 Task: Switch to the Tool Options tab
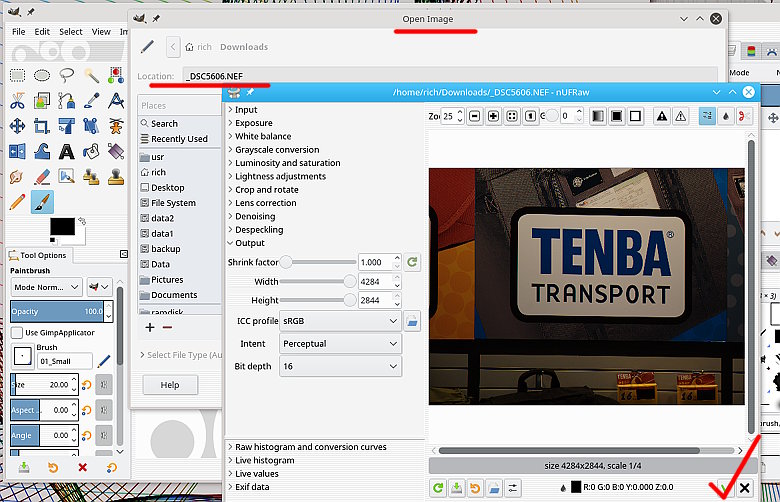(38, 255)
